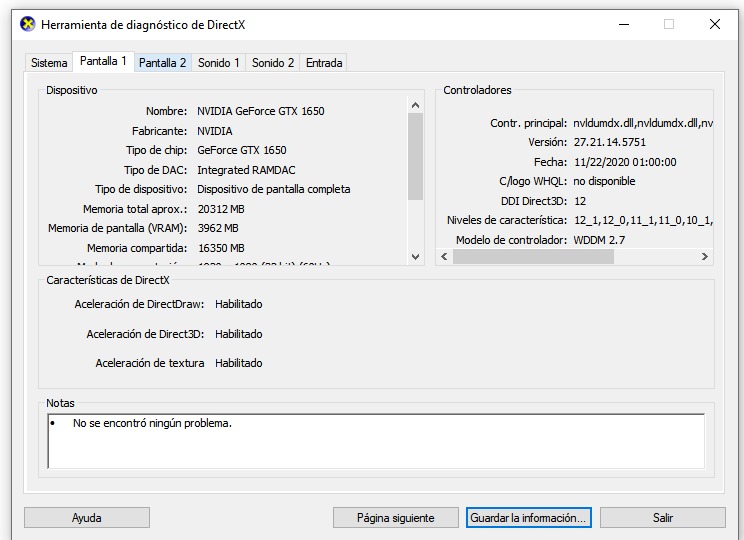
Task: Select the DirectDraw 'Habilitado' status
Action: coord(239,304)
